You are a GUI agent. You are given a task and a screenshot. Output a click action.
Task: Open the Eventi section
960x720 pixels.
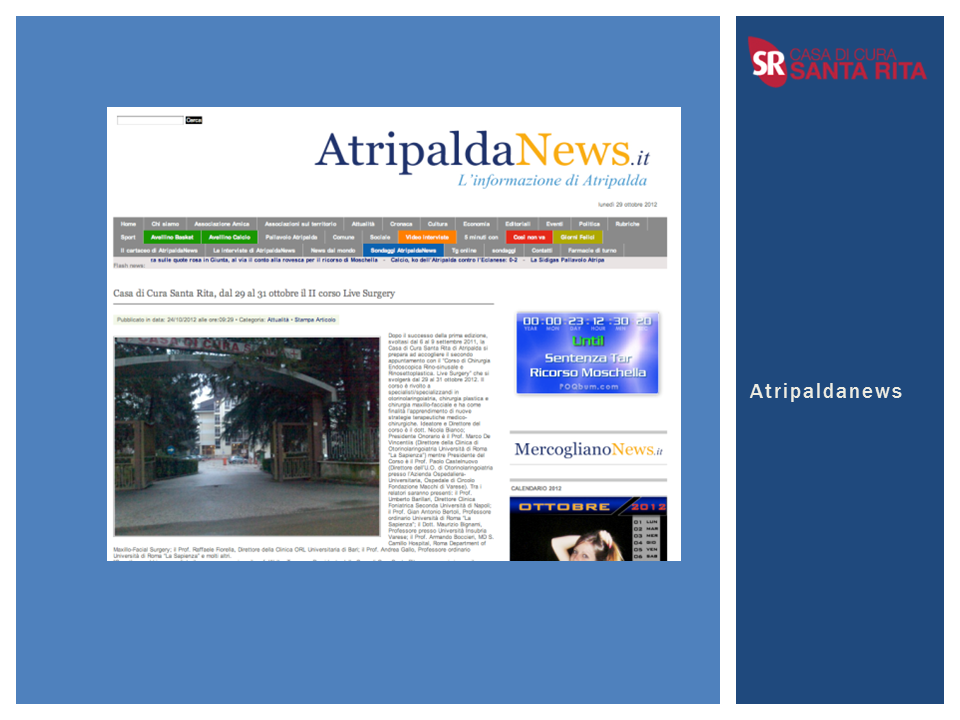click(555, 224)
